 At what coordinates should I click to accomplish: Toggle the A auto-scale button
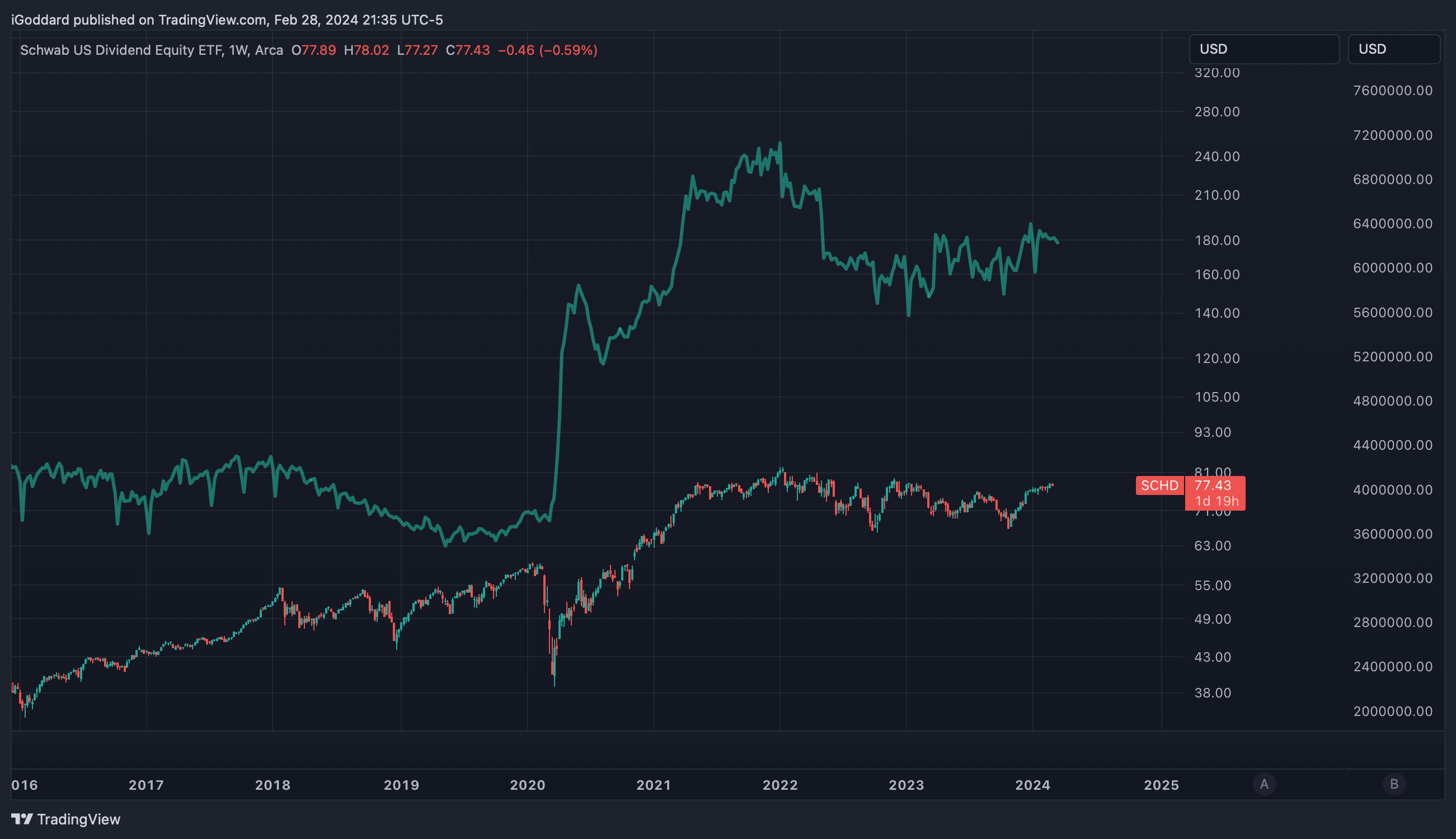pyautogui.click(x=1264, y=784)
